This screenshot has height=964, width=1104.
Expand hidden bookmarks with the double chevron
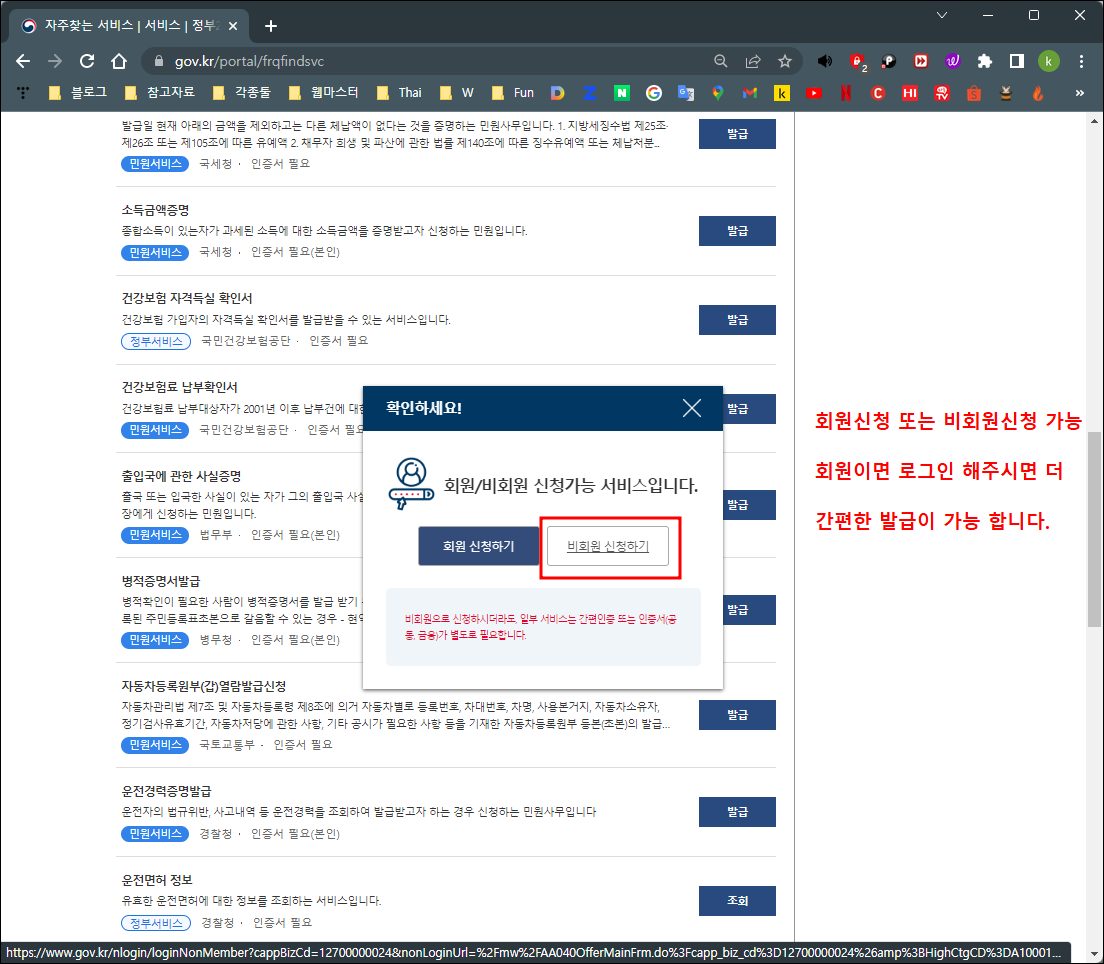[1079, 92]
